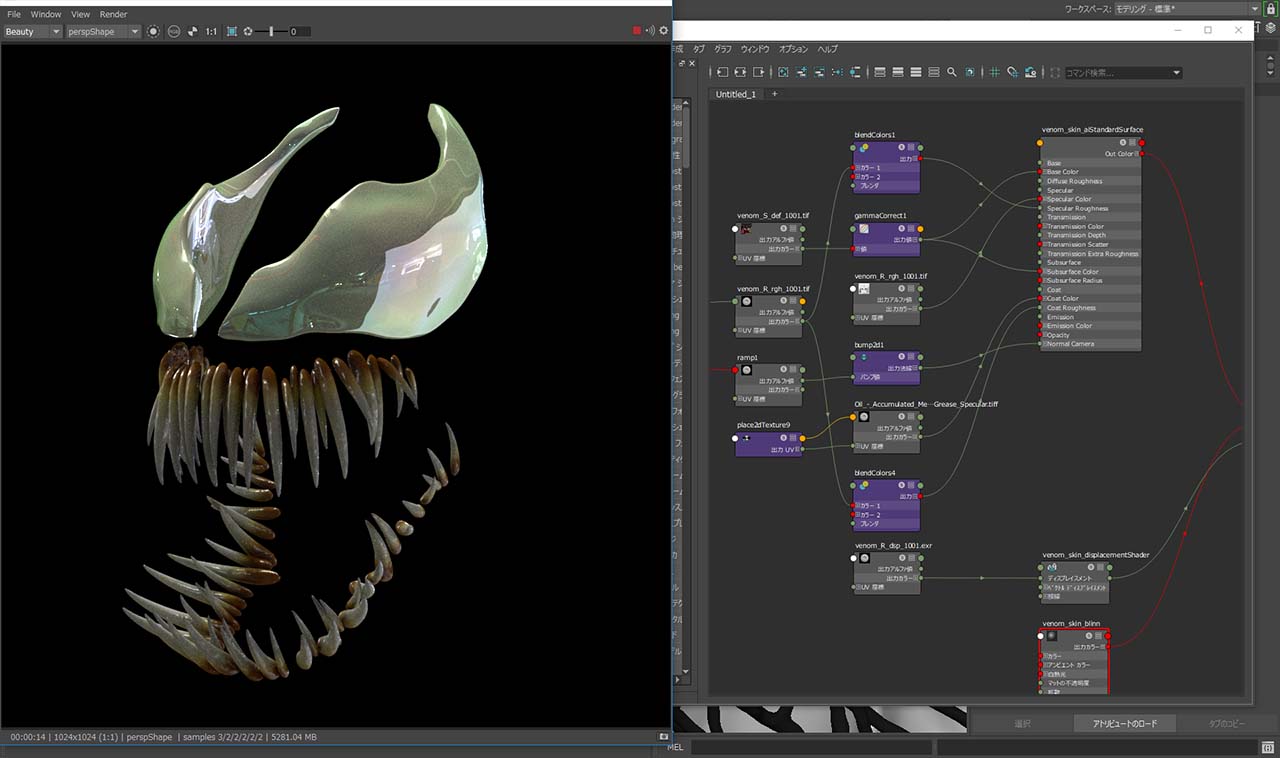1280x758 pixels.
Task: Click the input connections graph icon
Action: [x=722, y=72]
